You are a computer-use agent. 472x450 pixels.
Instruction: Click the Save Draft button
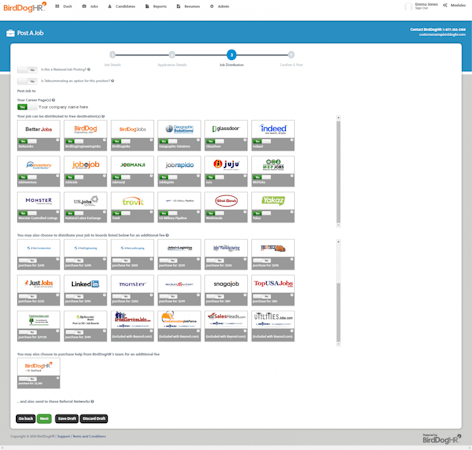tap(67, 419)
